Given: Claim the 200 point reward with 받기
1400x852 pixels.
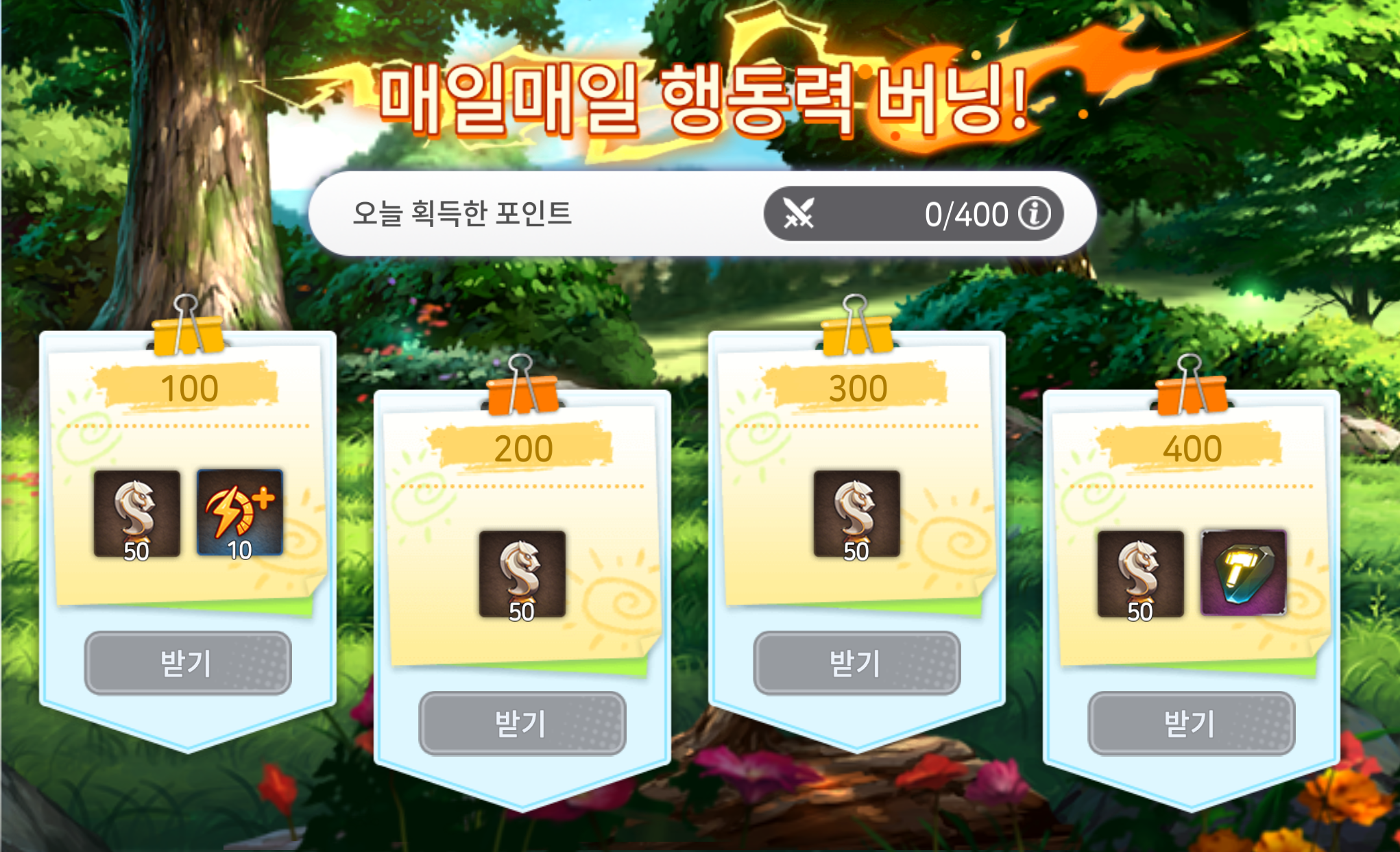Looking at the screenshot, I should click(522, 723).
